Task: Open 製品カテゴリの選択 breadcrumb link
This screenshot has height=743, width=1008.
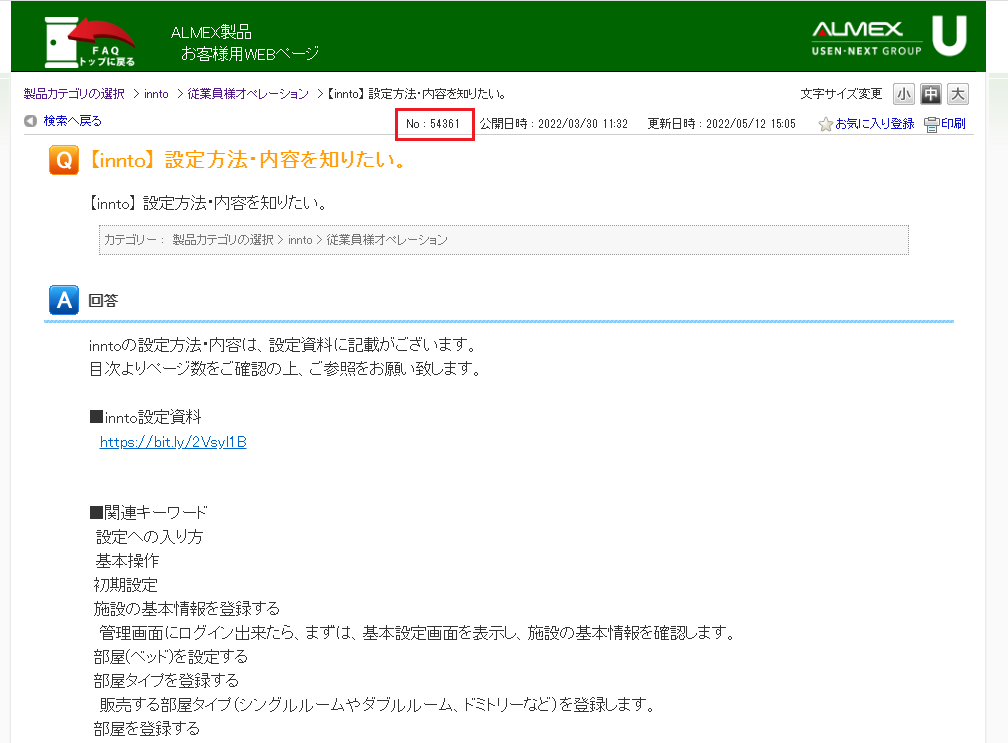Action: coord(74,94)
